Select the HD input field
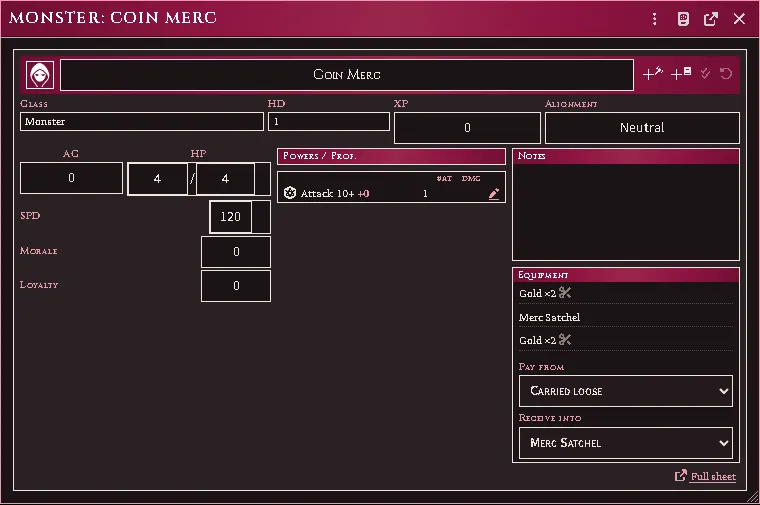The image size is (760, 505). coord(329,122)
